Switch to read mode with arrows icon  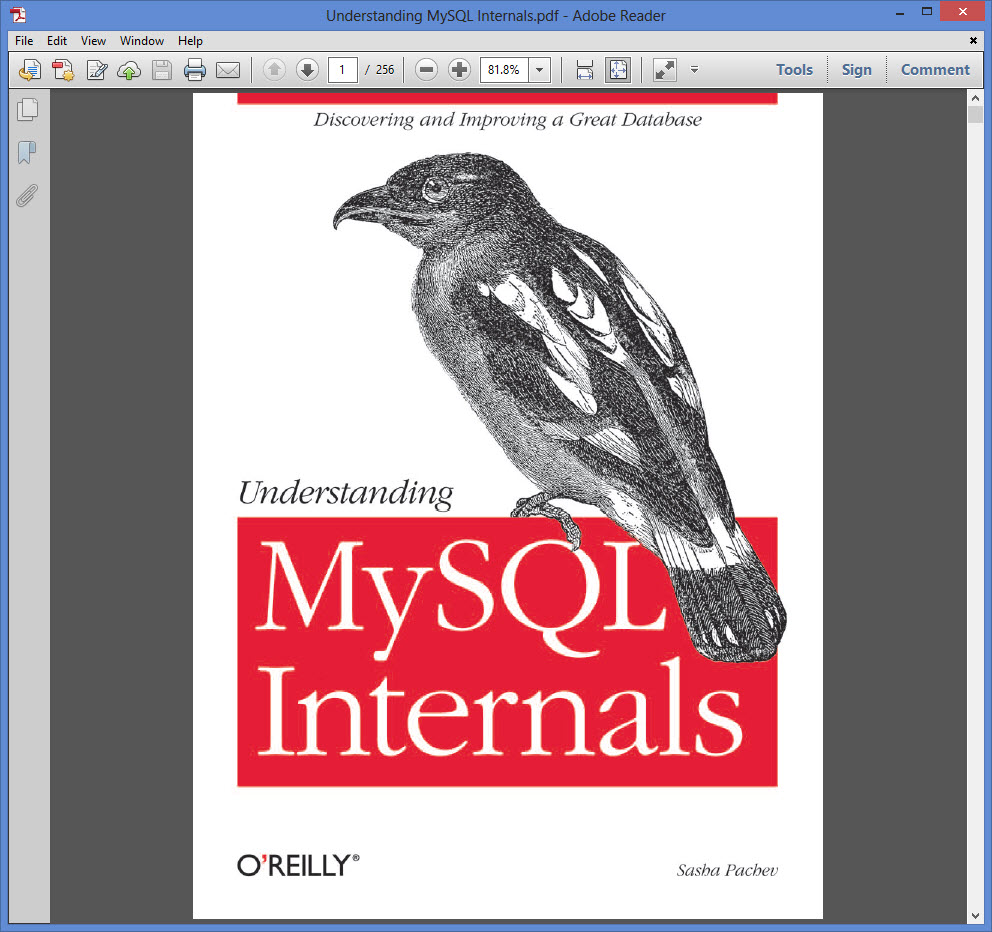pos(665,70)
